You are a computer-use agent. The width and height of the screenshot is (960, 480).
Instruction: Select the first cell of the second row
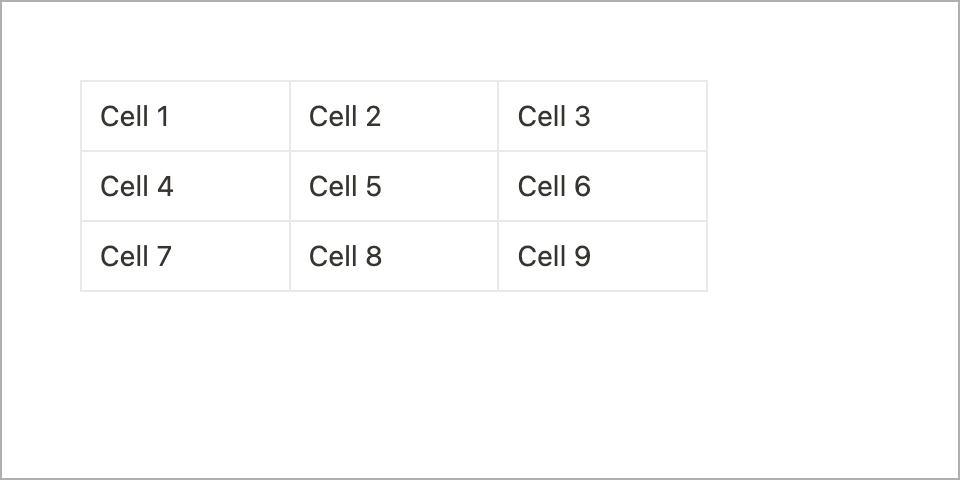point(185,186)
